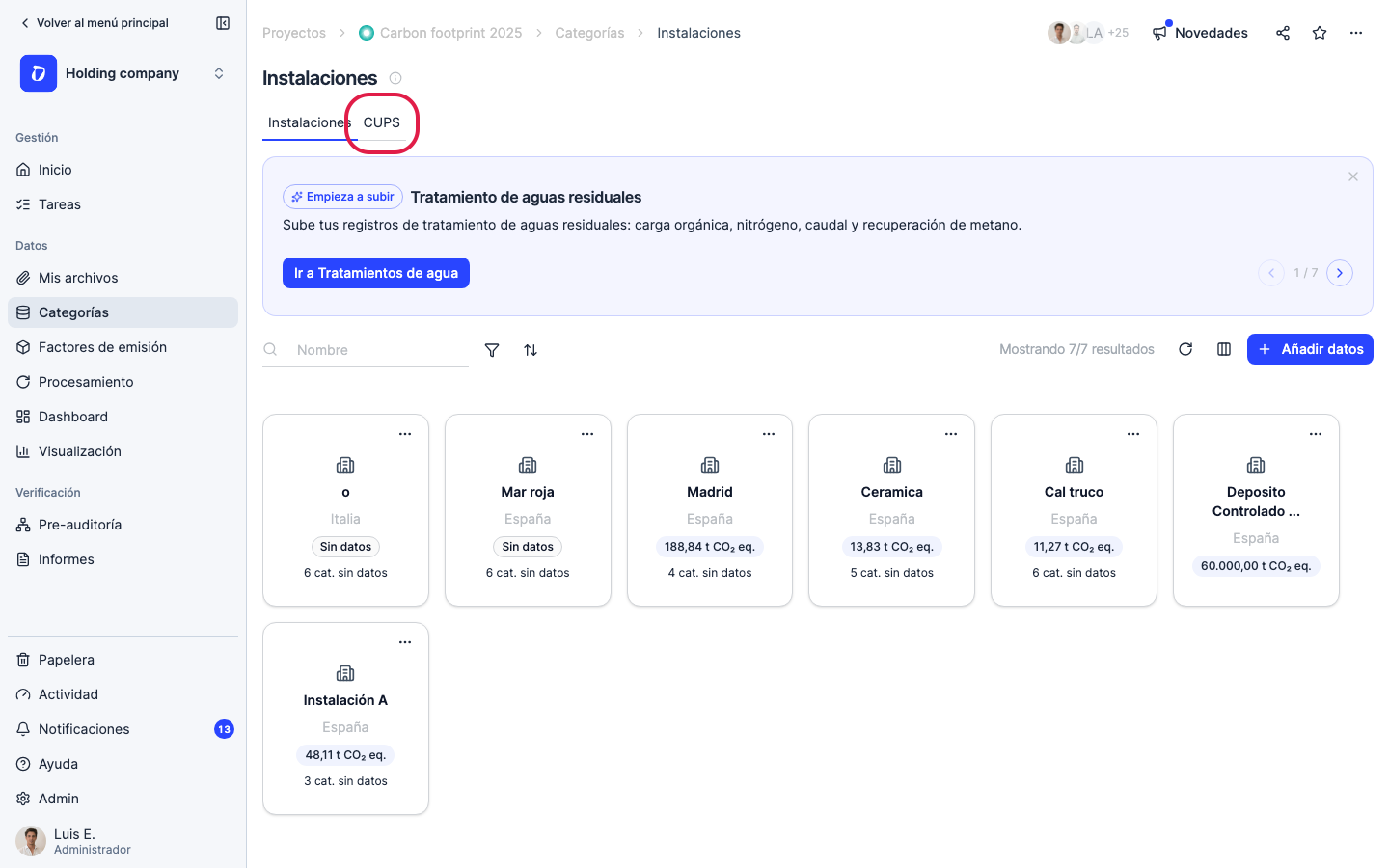Image resolution: width=1389 pixels, height=868 pixels.
Task: Open the sort order options
Action: [x=531, y=350]
